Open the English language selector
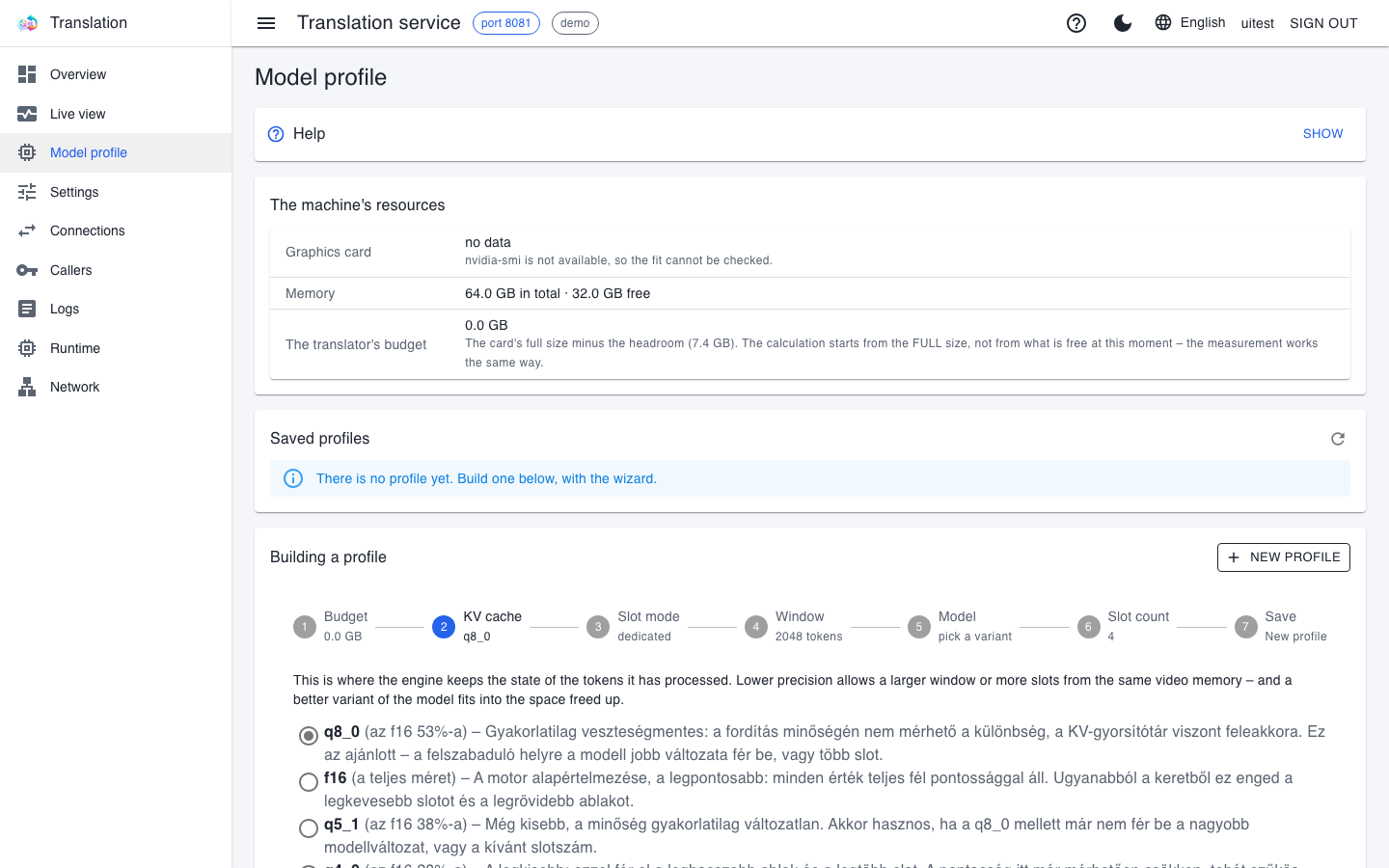 [1190, 22]
